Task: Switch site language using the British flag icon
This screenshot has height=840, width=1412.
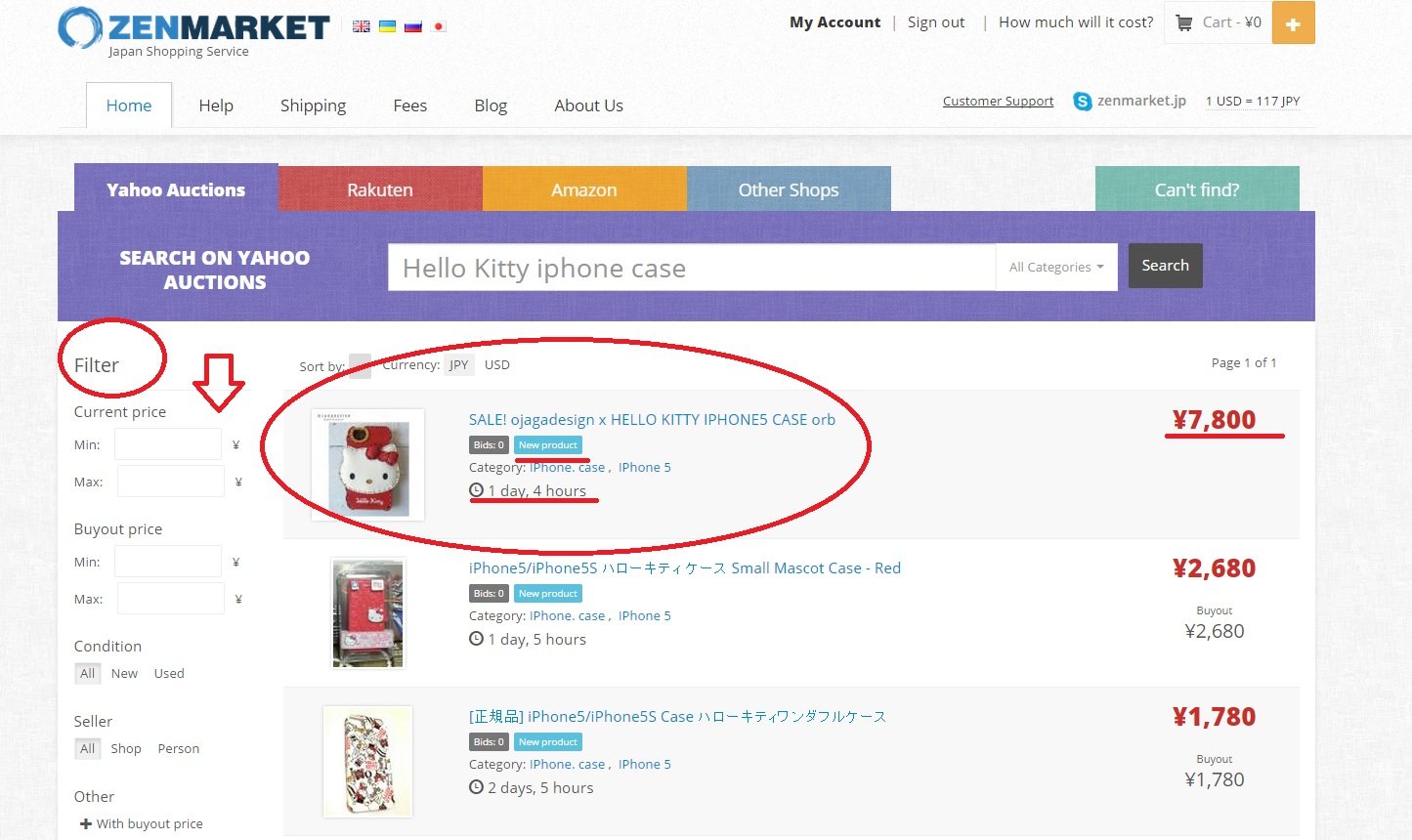Action: 361,26
